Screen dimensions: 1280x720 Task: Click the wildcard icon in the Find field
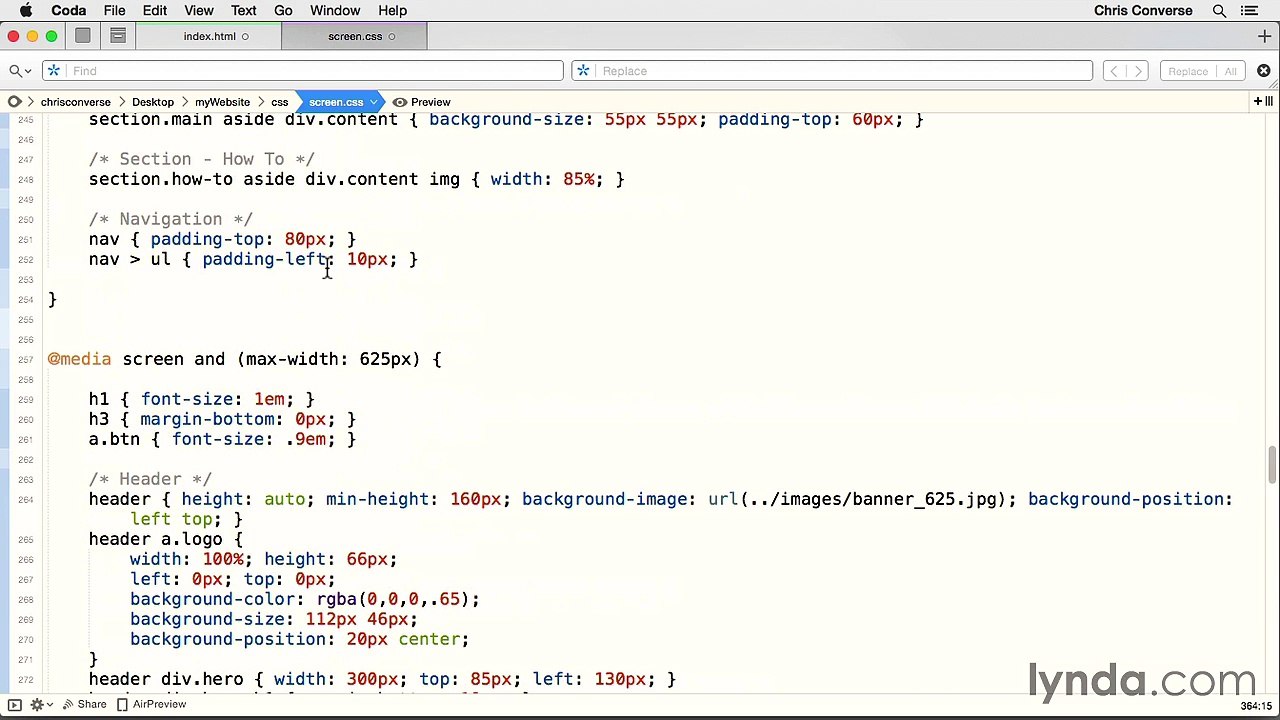click(x=54, y=71)
